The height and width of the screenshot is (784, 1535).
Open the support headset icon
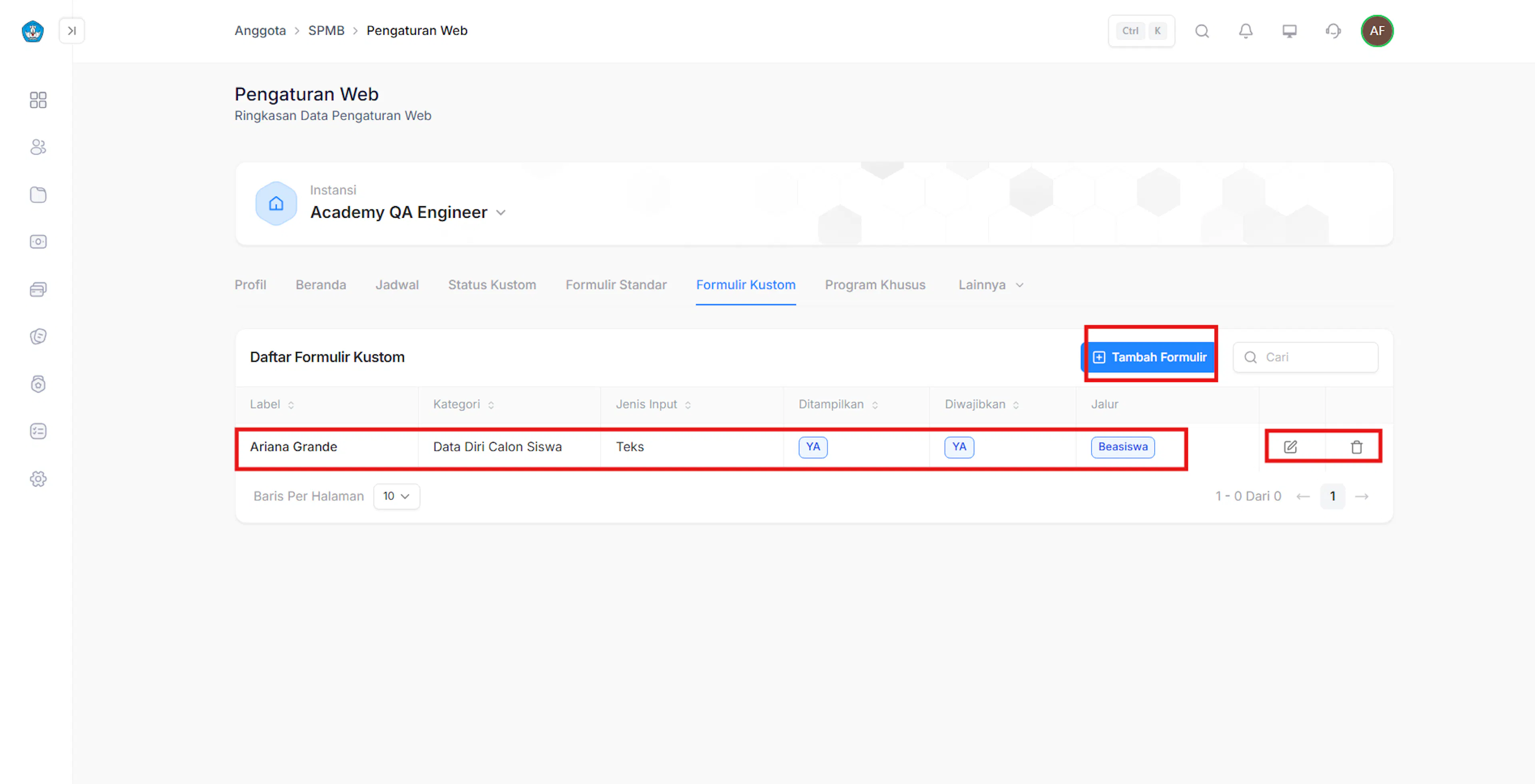point(1333,31)
